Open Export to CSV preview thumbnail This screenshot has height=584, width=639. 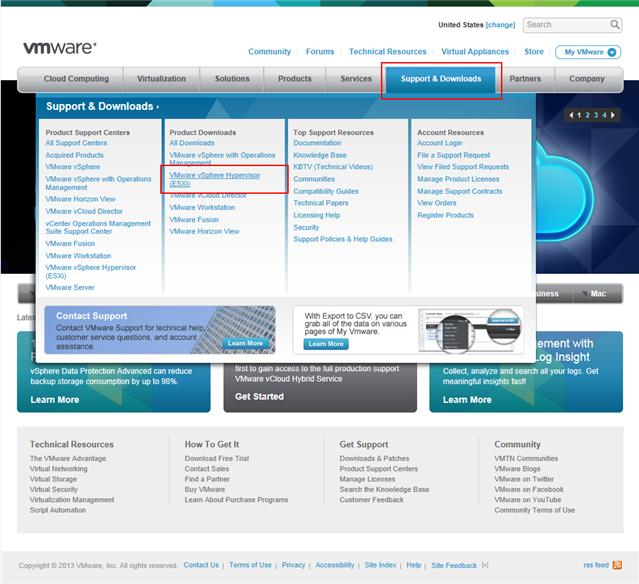point(470,330)
